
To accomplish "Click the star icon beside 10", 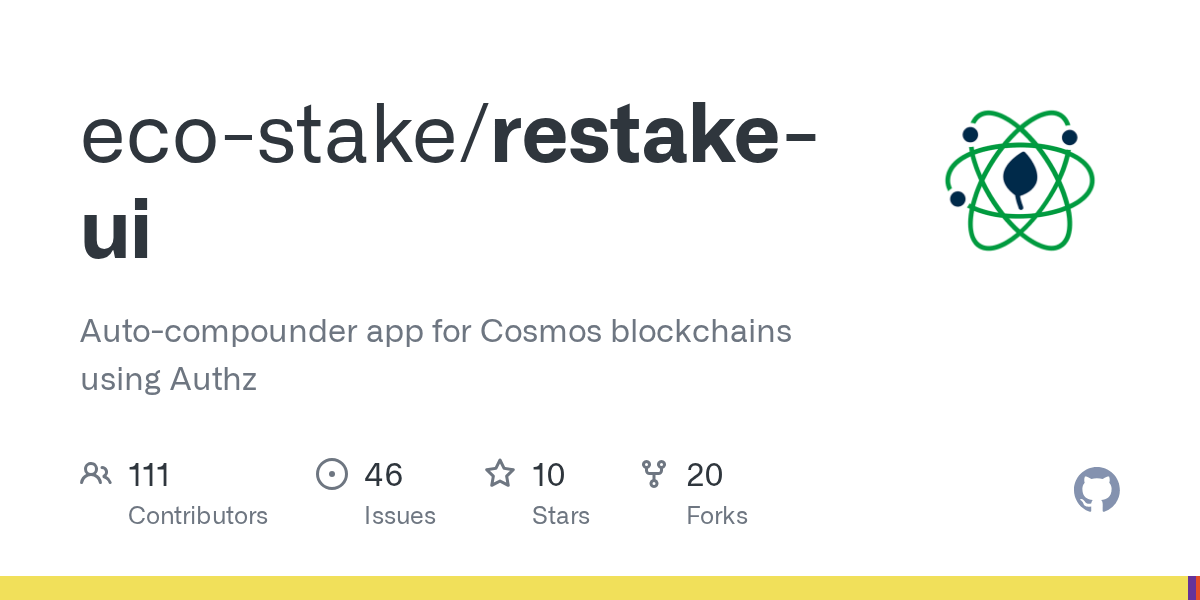I will (500, 473).
